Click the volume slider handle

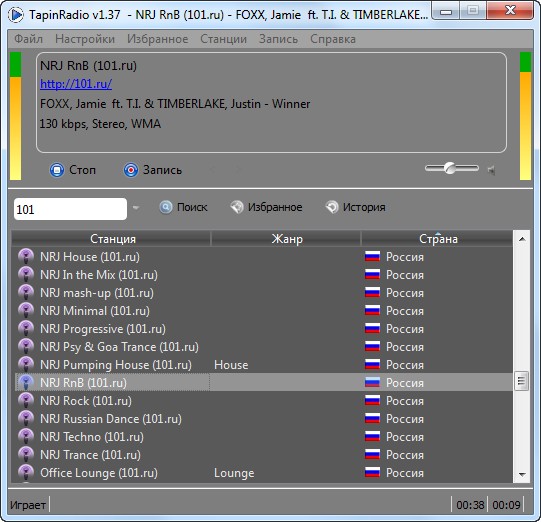click(x=450, y=168)
